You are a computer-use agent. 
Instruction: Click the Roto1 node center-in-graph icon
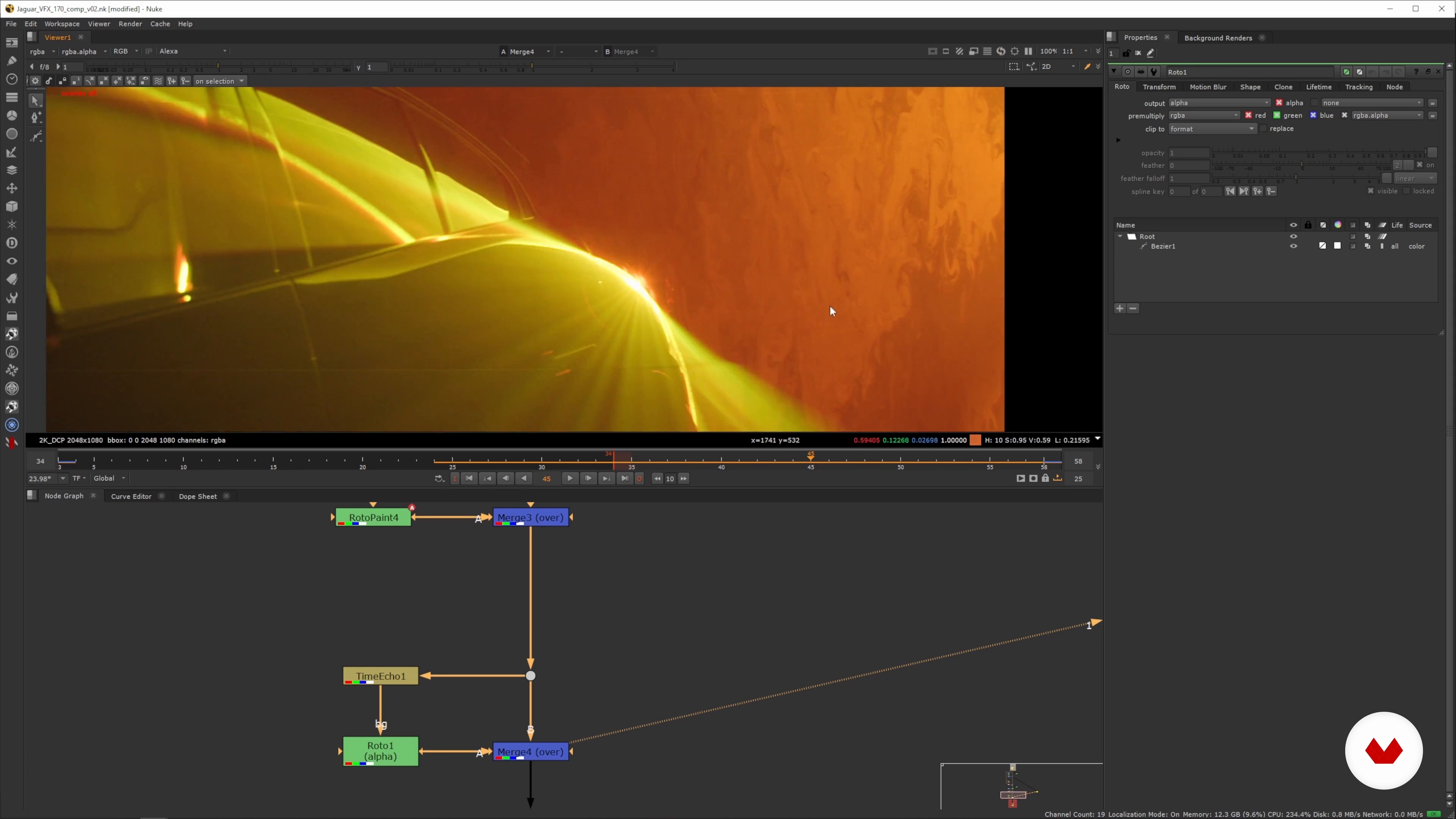point(1128,72)
